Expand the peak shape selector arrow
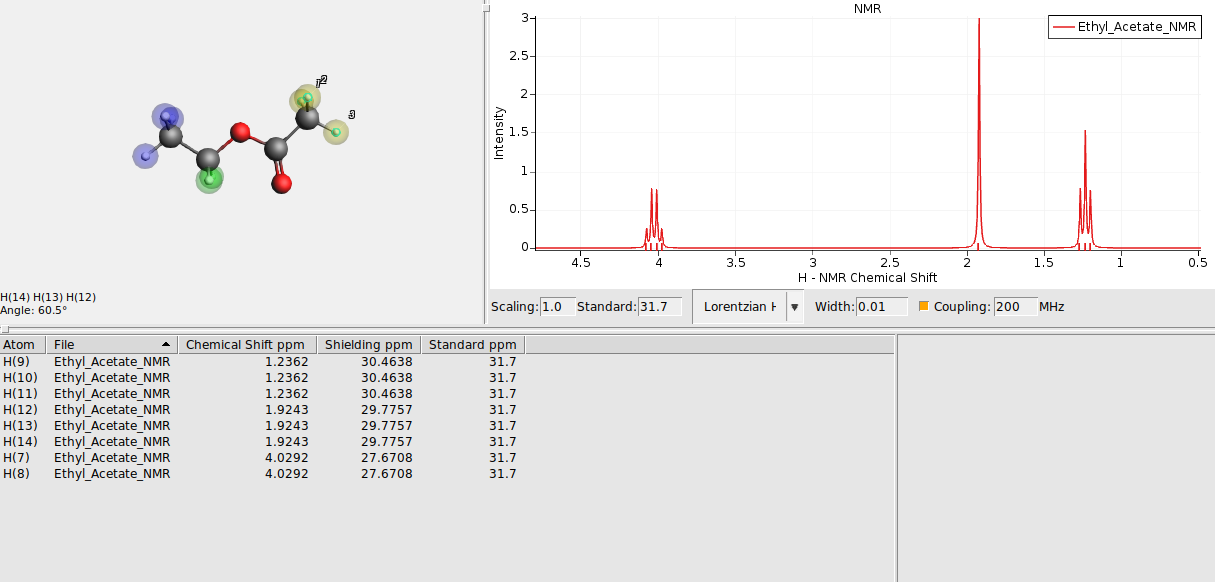This screenshot has width=1215, height=582. point(794,307)
